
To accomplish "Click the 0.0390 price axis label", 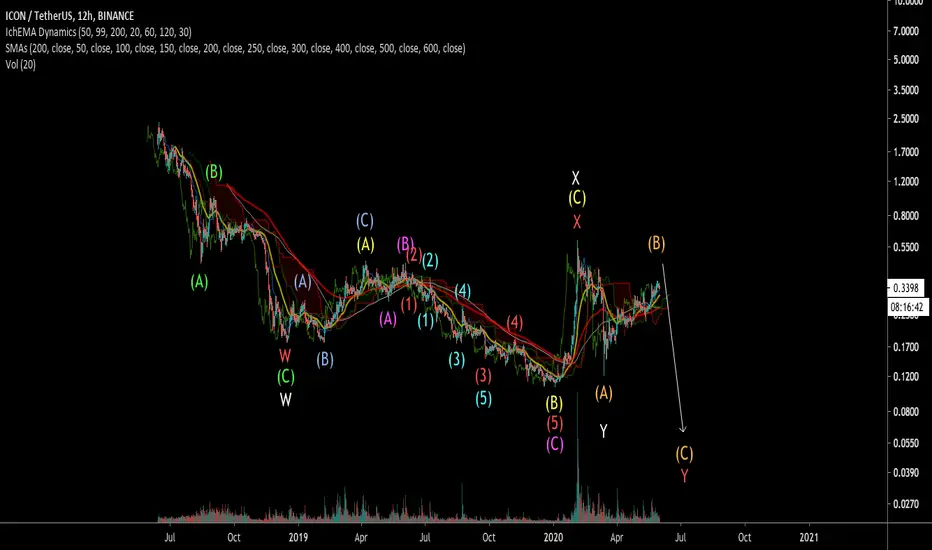I will pos(906,473).
